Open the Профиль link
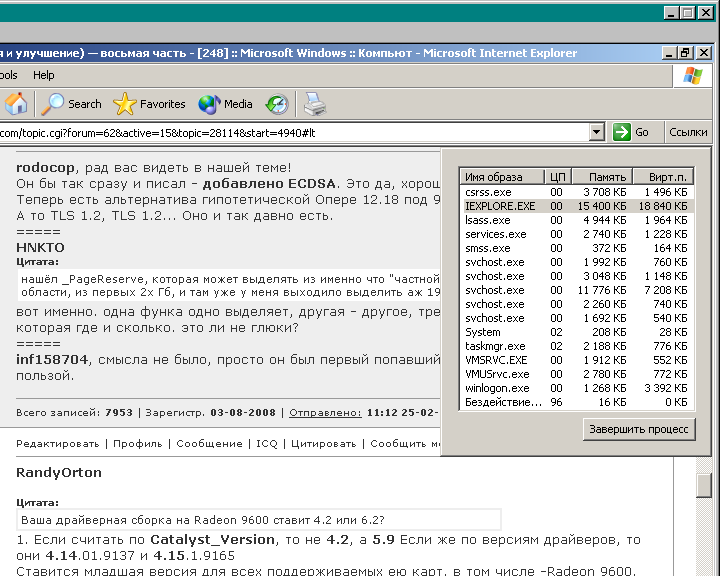The height and width of the screenshot is (576, 720). click(138, 444)
